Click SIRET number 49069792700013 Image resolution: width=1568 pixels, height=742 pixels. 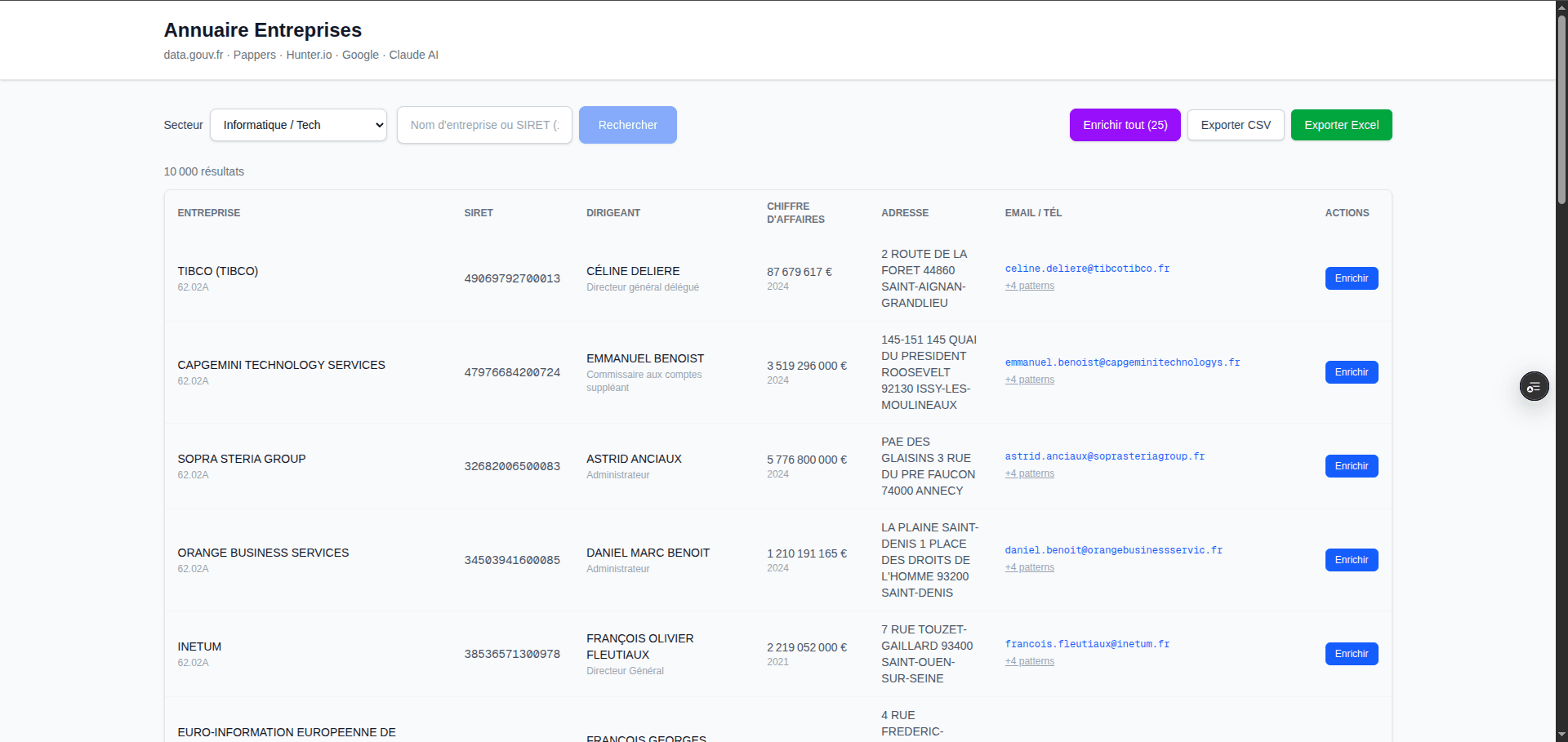512,278
